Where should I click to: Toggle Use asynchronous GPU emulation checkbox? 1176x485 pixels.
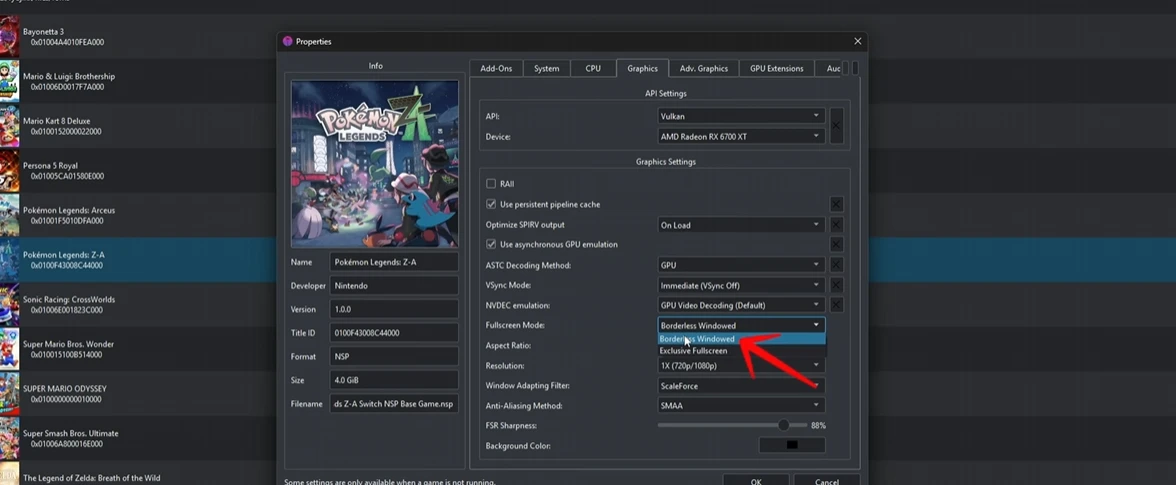(x=491, y=245)
